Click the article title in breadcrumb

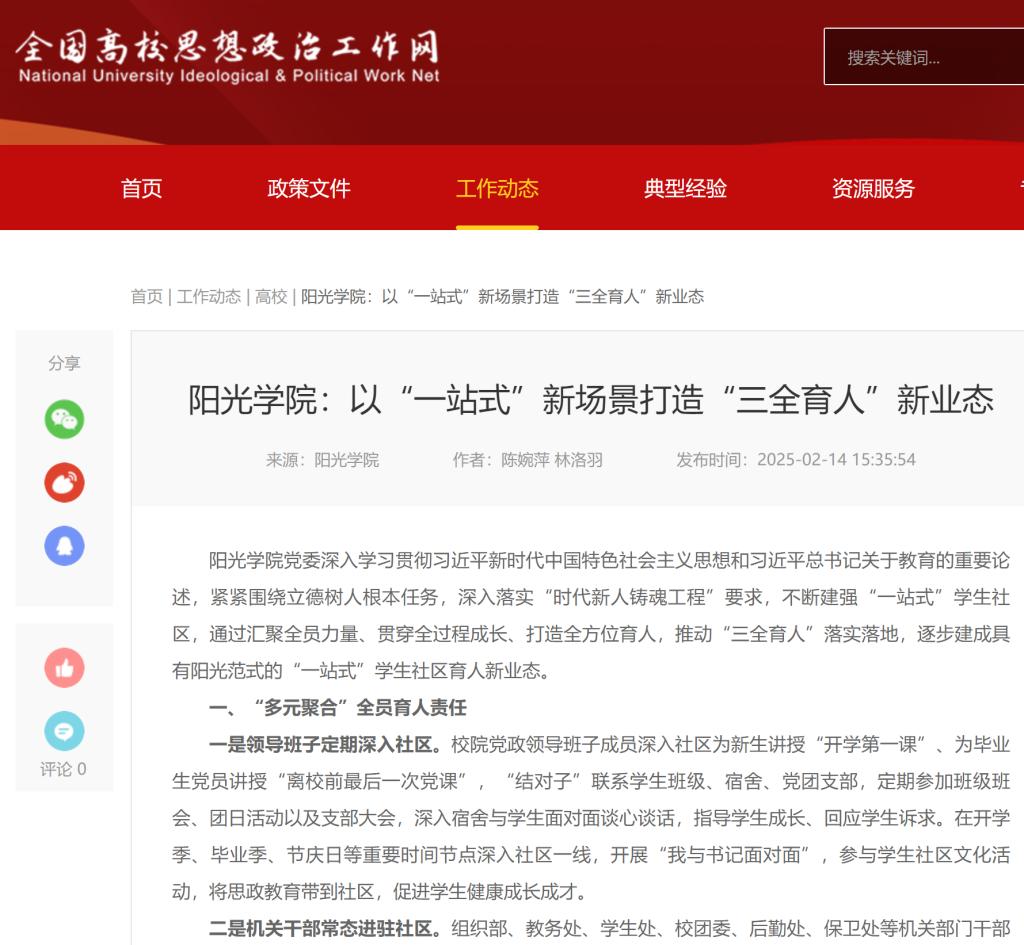[x=502, y=296]
